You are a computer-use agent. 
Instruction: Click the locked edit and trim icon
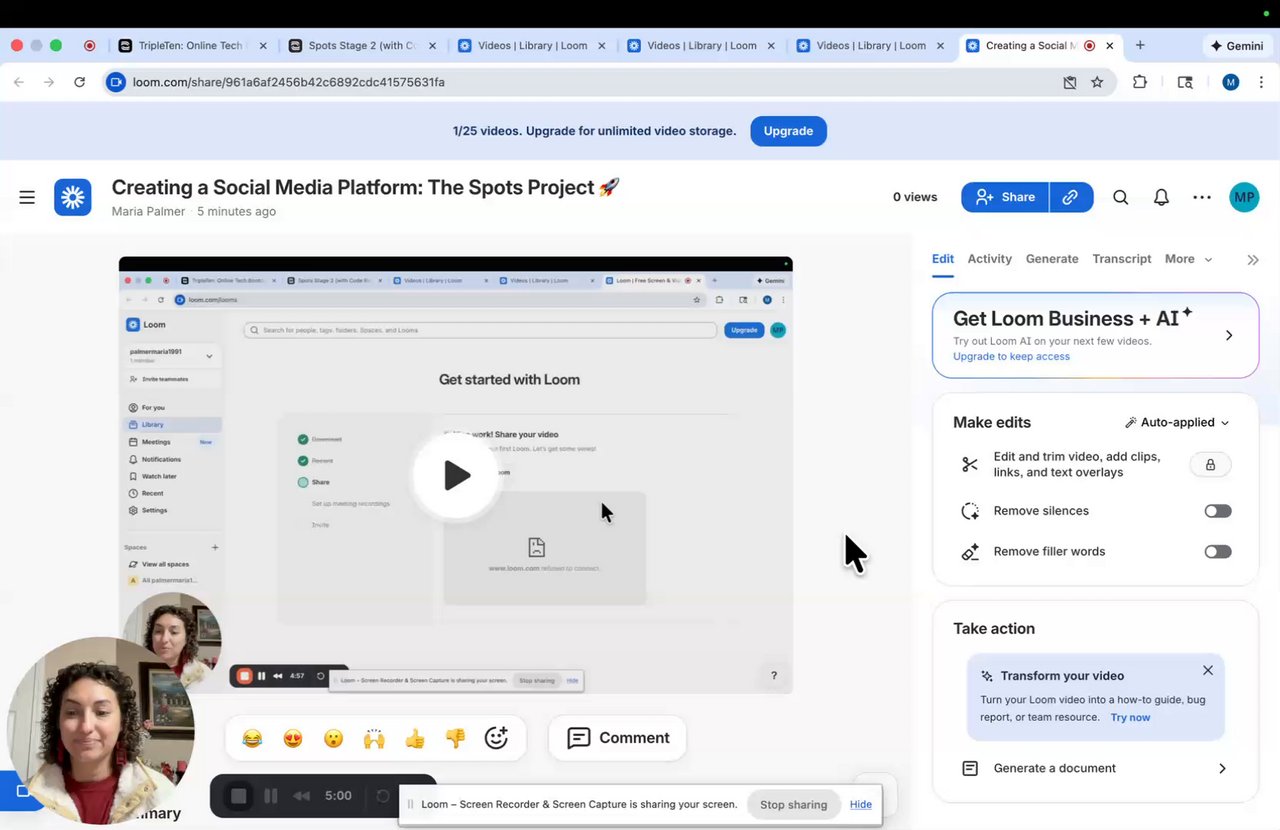[1210, 465]
